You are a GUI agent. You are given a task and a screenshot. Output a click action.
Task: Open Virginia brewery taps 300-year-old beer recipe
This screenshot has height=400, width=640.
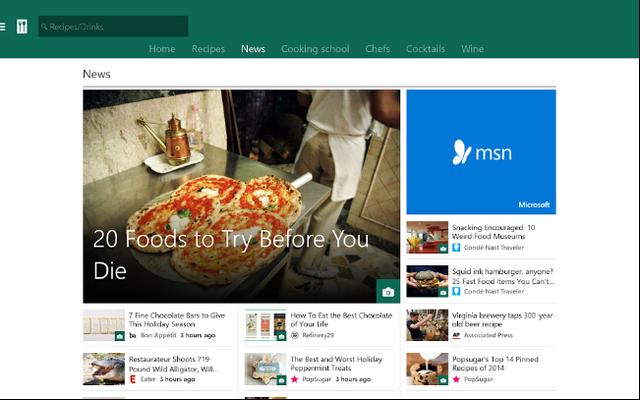(x=502, y=320)
